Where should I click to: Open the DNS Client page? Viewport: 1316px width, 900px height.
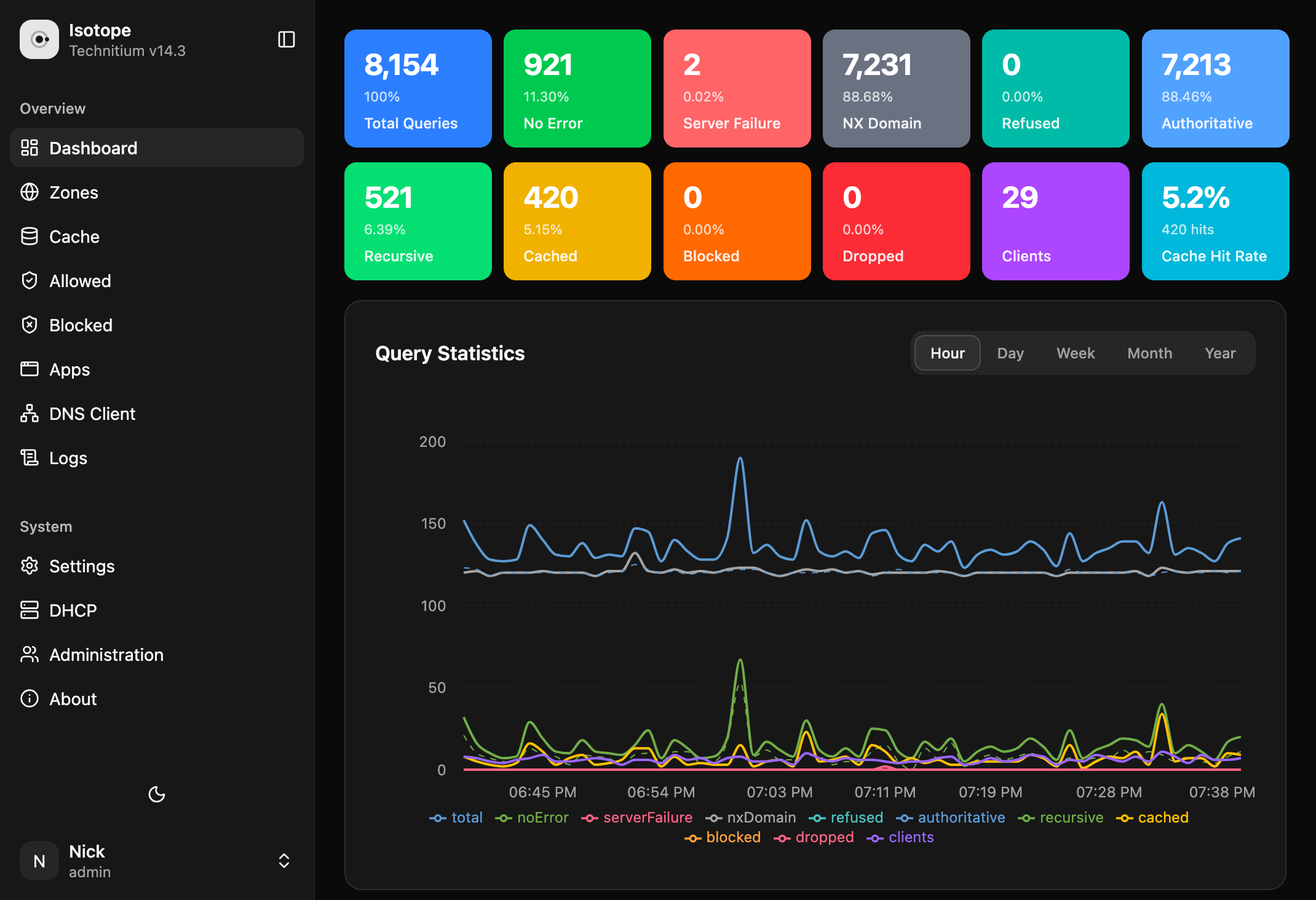point(157,413)
